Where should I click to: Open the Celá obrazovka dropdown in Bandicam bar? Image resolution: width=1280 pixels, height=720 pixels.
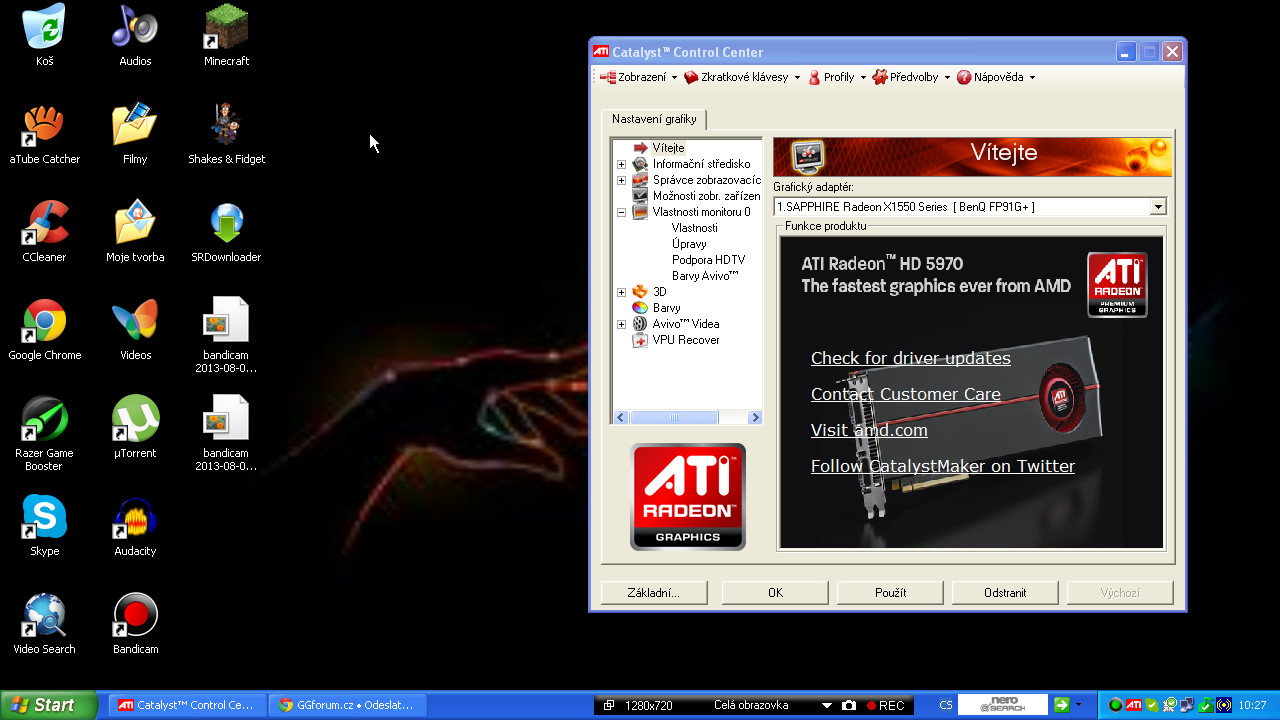pyautogui.click(x=827, y=705)
